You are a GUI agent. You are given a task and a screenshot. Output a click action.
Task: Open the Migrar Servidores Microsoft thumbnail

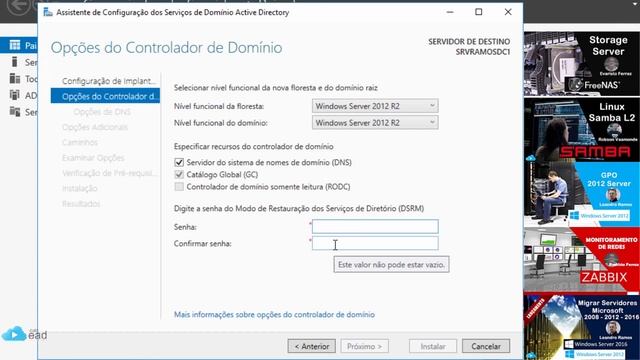click(x=582, y=327)
